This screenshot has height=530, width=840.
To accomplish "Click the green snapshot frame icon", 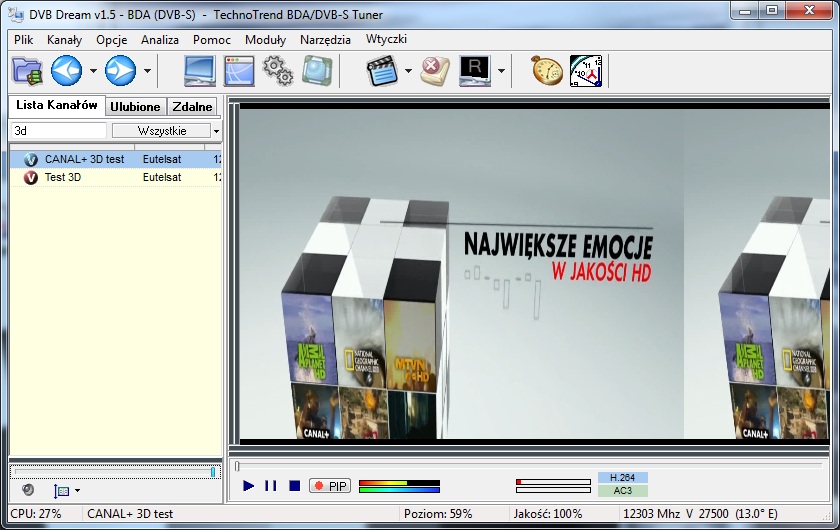I will (x=317, y=71).
